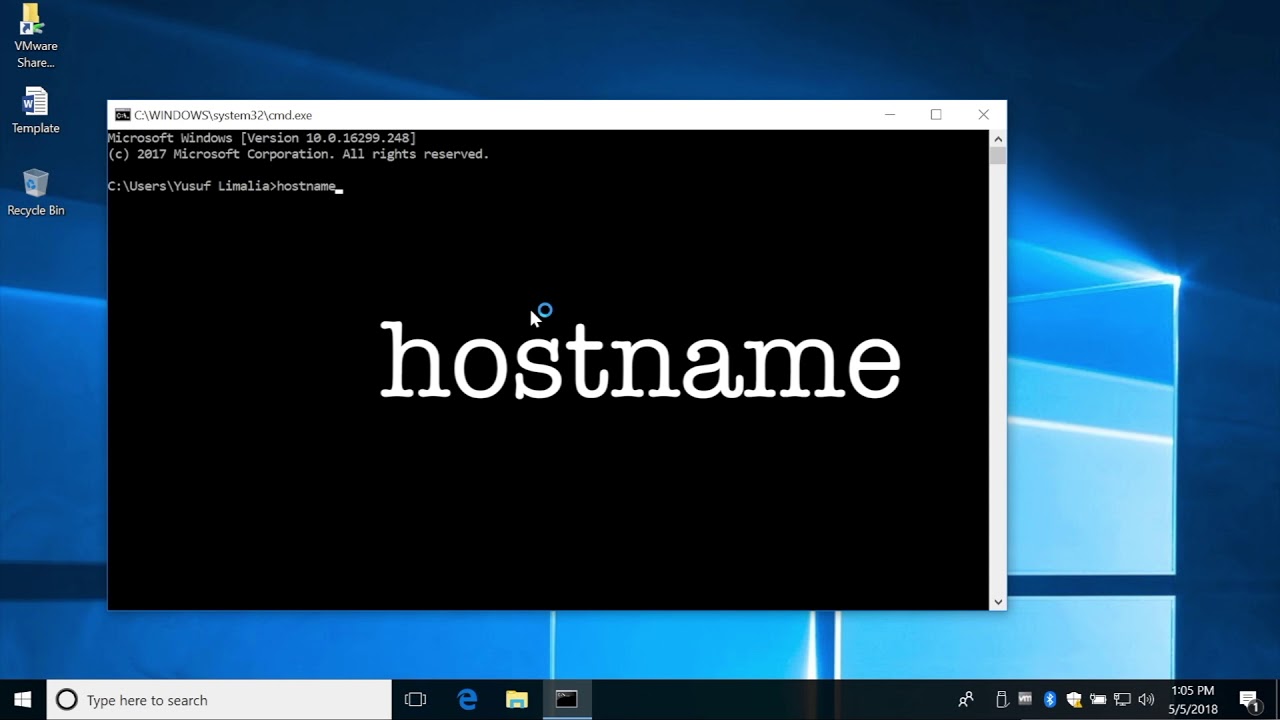Image resolution: width=1280 pixels, height=720 pixels.
Task: Open network status from system tray
Action: coord(1122,697)
